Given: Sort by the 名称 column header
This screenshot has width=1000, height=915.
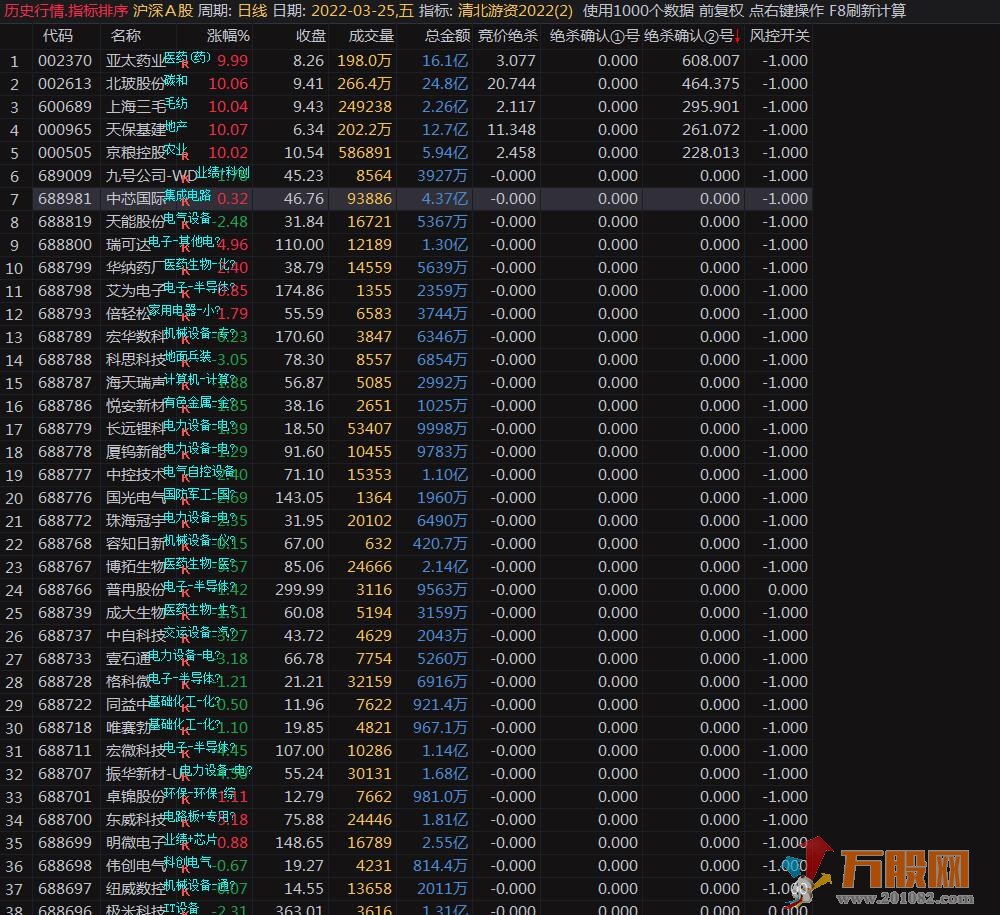Looking at the screenshot, I should (126, 36).
